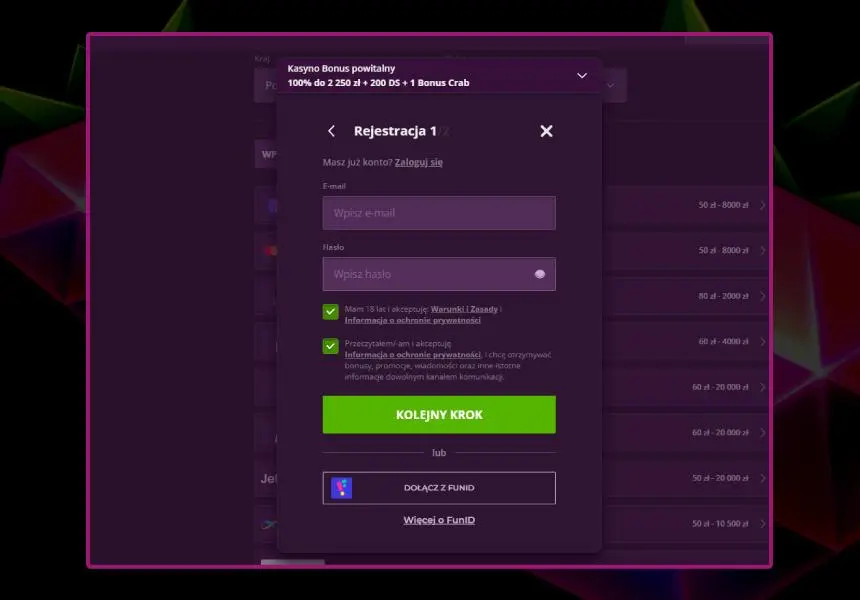Viewport: 860px width, 600px height.
Task: Uncheck the 'Mam 18 lat' checkbox
Action: pyautogui.click(x=331, y=311)
